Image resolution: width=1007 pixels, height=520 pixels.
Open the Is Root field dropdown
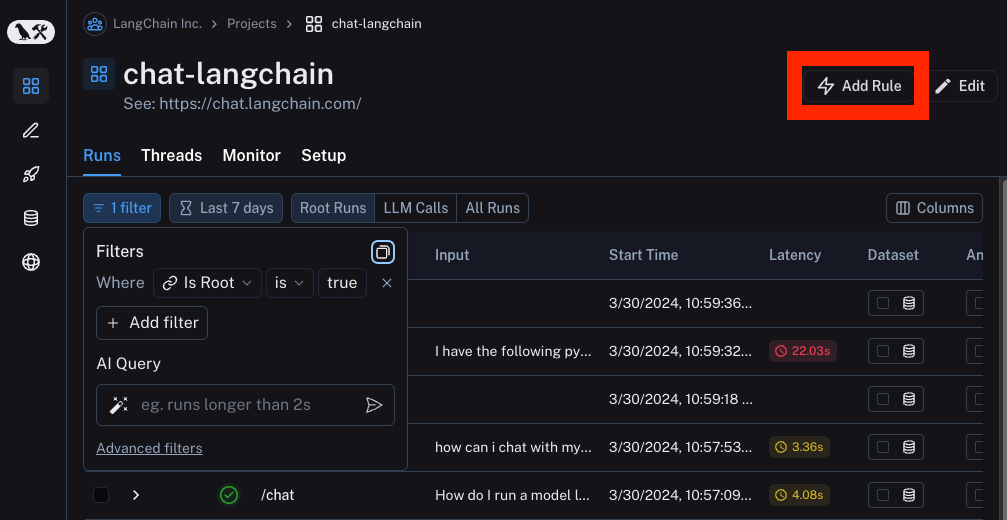[207, 283]
